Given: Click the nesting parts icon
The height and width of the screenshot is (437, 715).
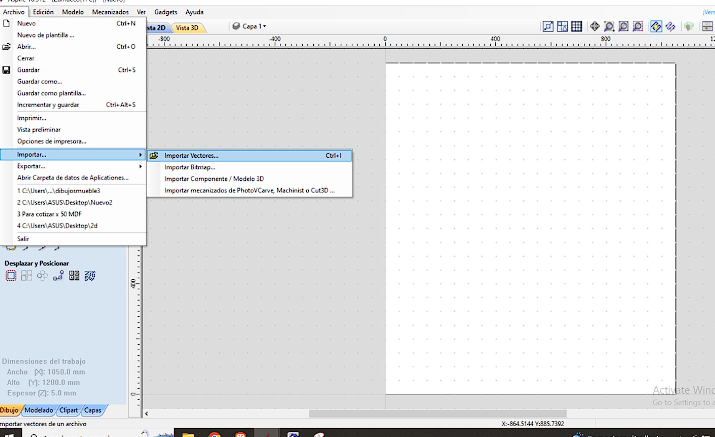Looking at the screenshot, I should tap(74, 276).
